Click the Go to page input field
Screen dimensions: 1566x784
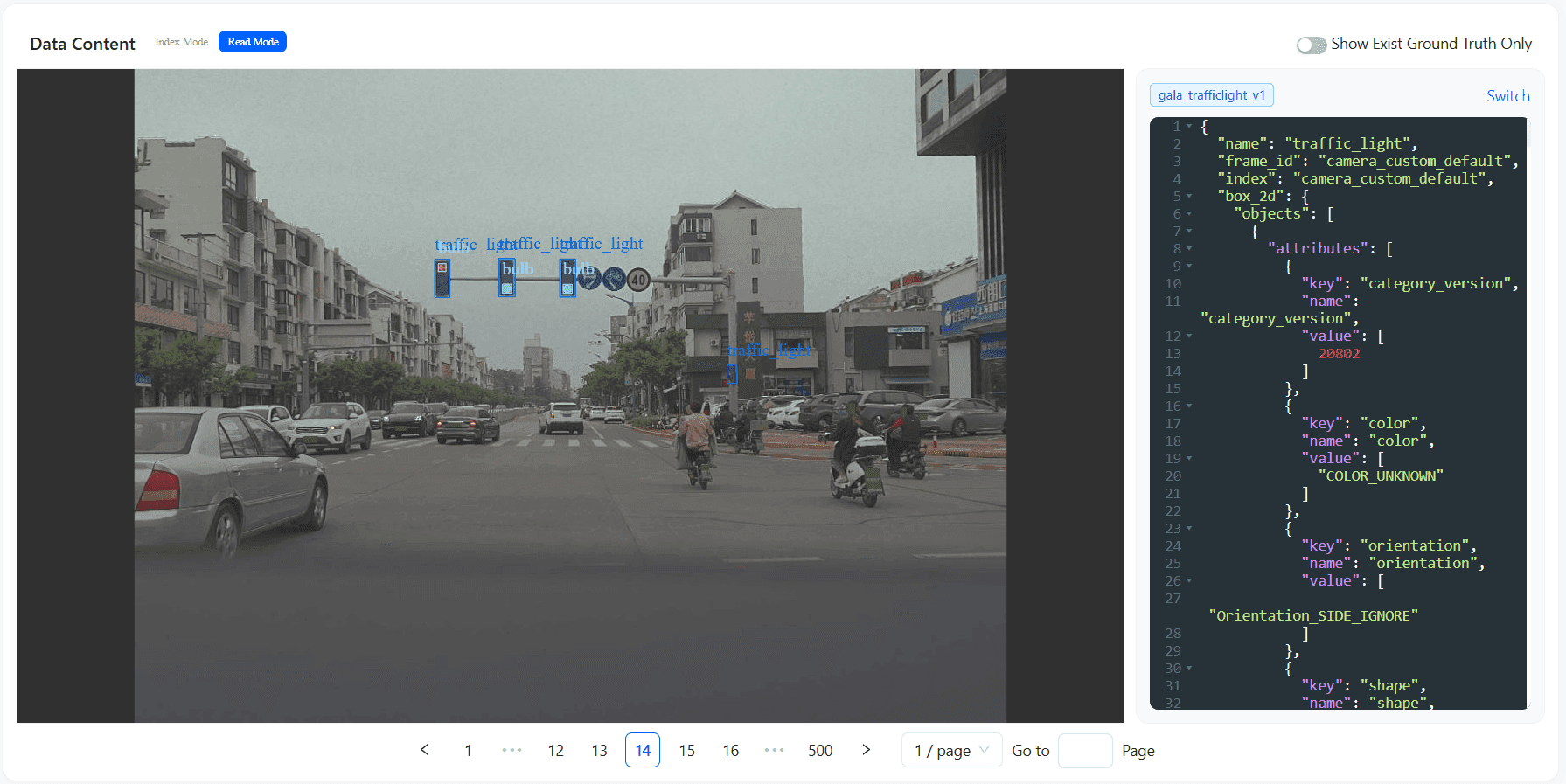(x=1084, y=751)
